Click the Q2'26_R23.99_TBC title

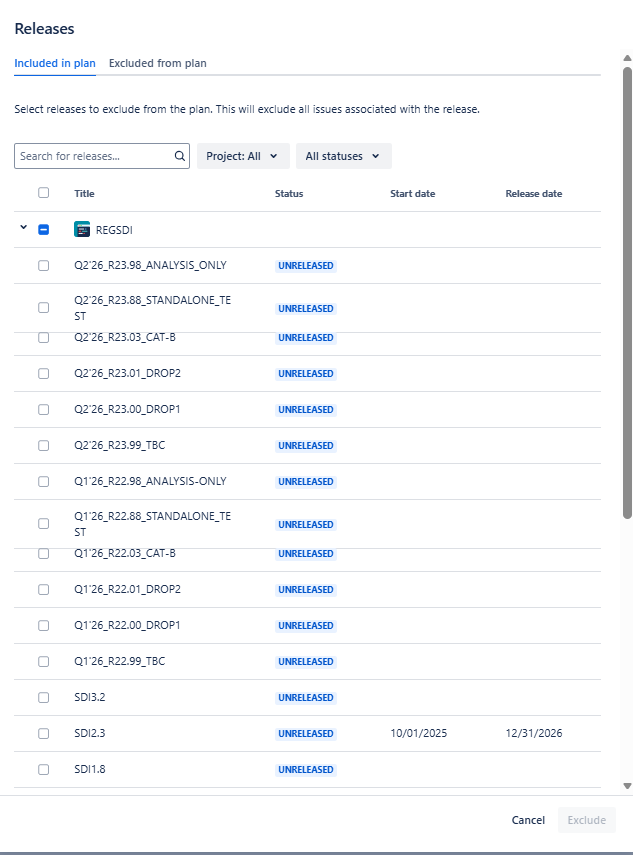(x=119, y=445)
